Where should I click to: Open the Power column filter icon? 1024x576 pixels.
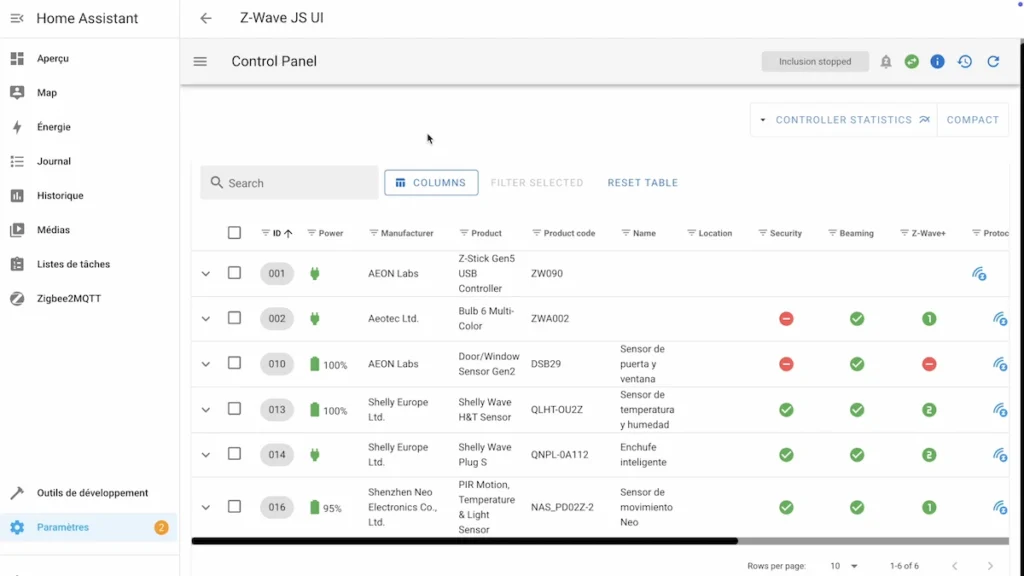312,233
